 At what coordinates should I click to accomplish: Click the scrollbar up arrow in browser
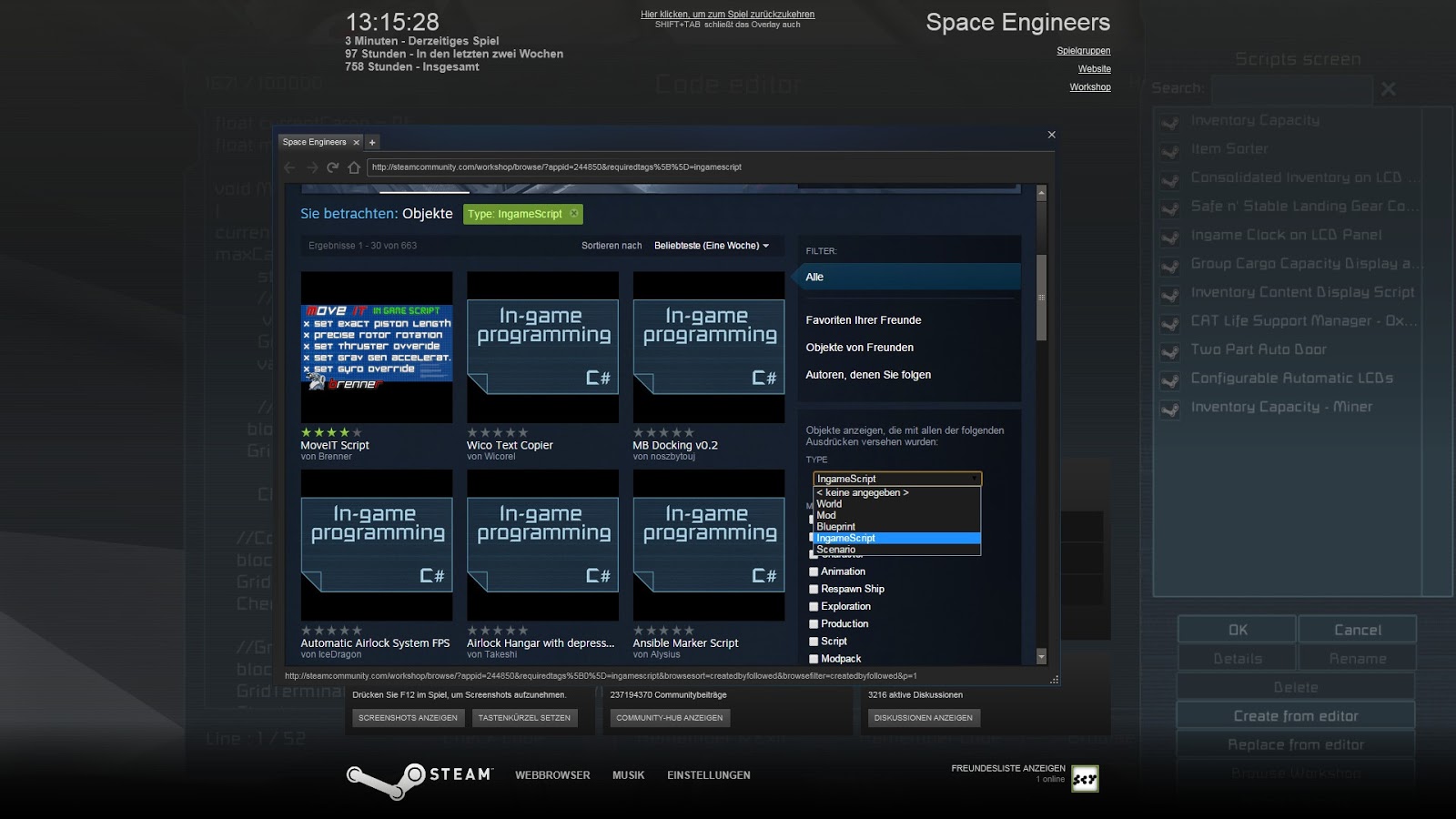tap(1041, 193)
